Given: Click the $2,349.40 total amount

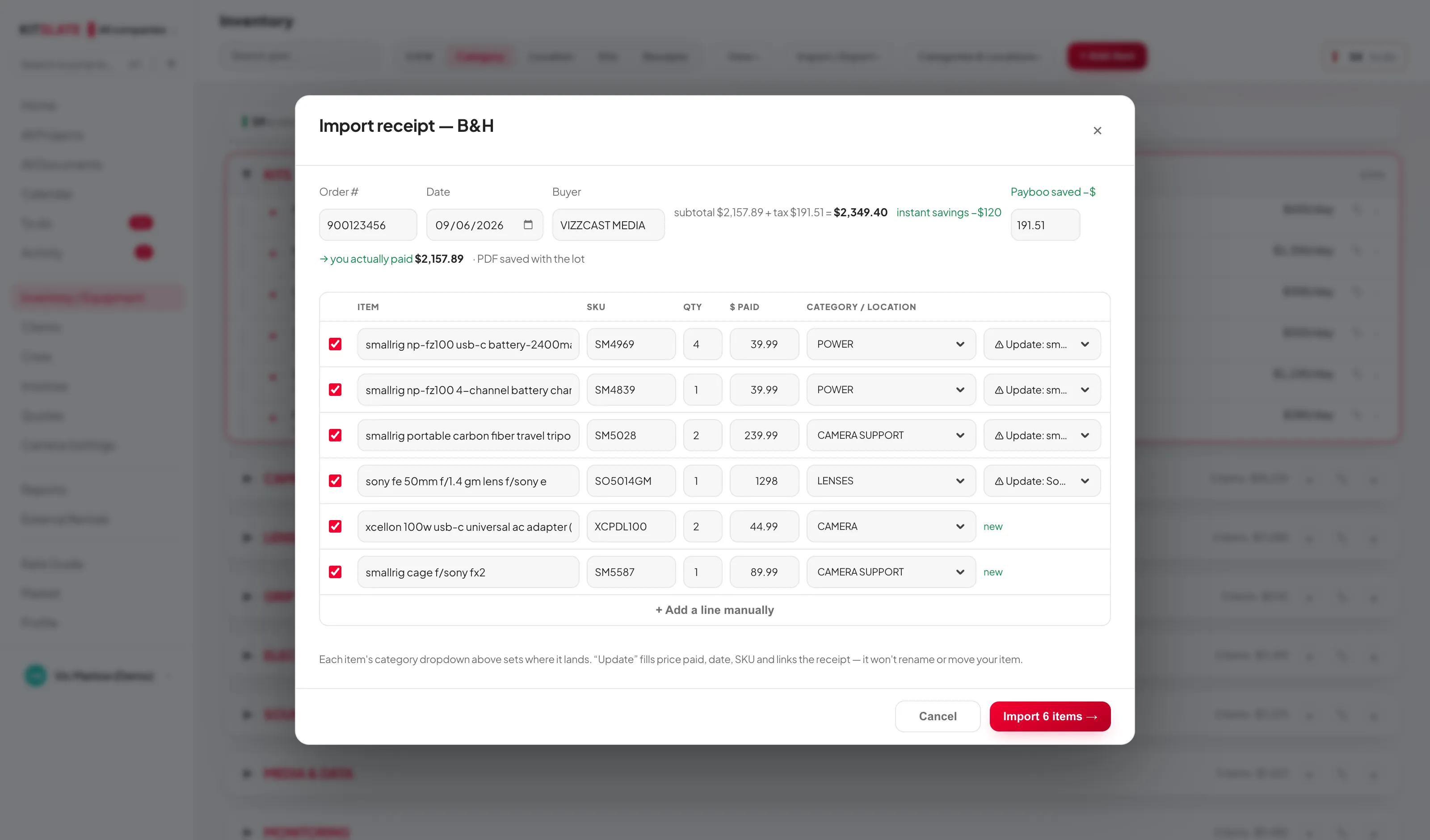Looking at the screenshot, I should (x=860, y=212).
